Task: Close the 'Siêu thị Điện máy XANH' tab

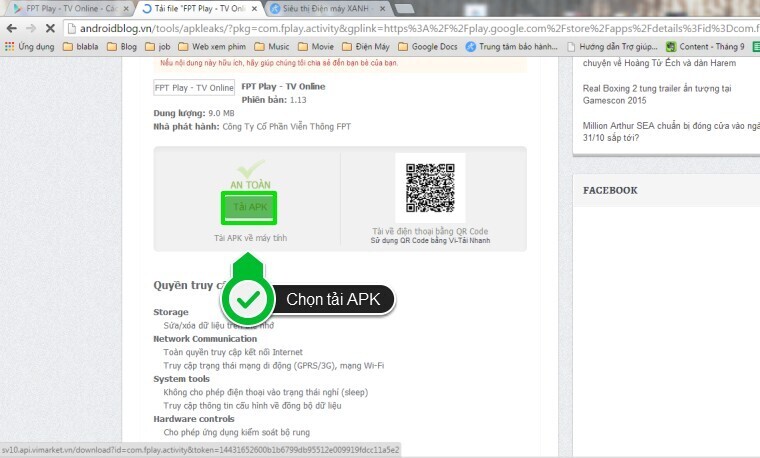Action: point(382,9)
